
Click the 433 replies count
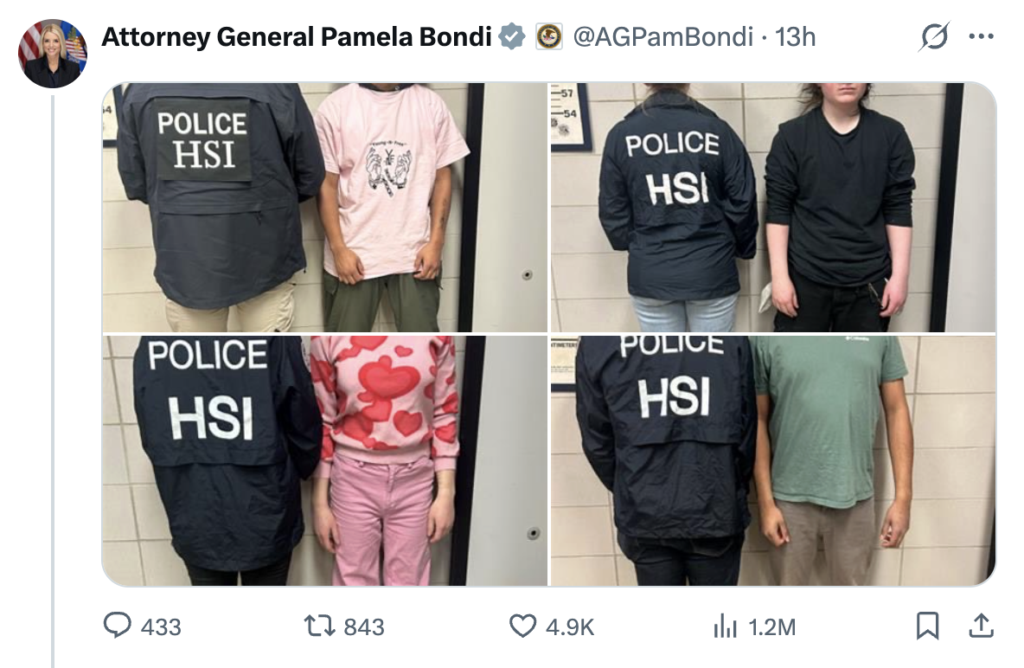pyautogui.click(x=161, y=627)
